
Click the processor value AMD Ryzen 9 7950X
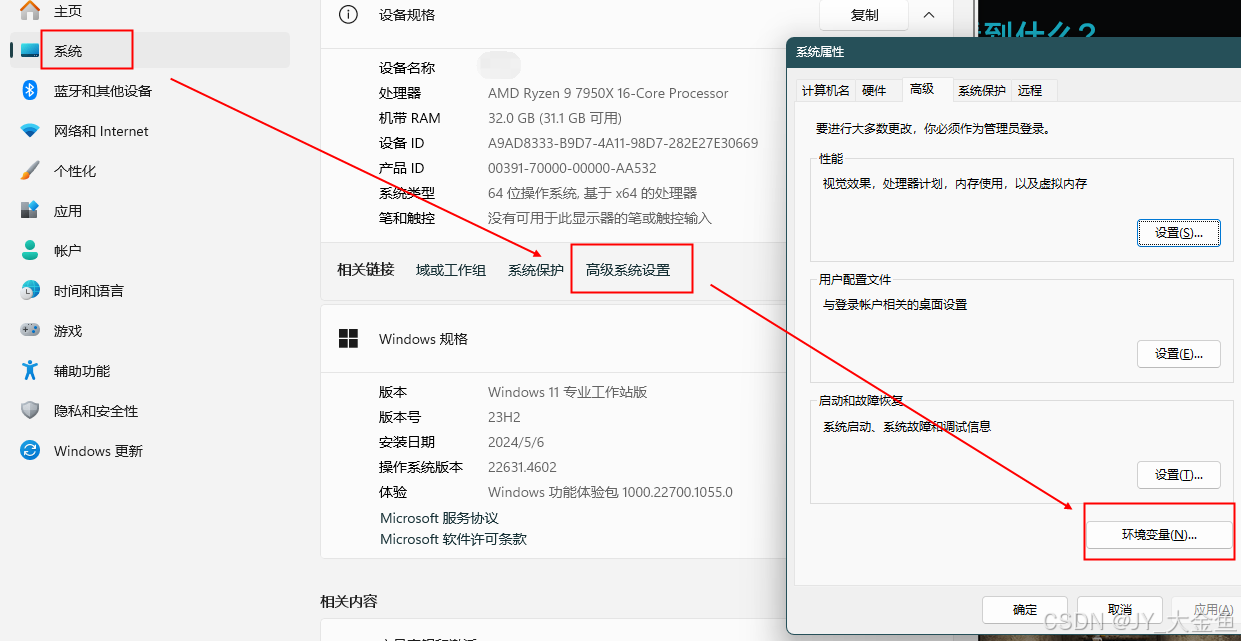[x=608, y=93]
